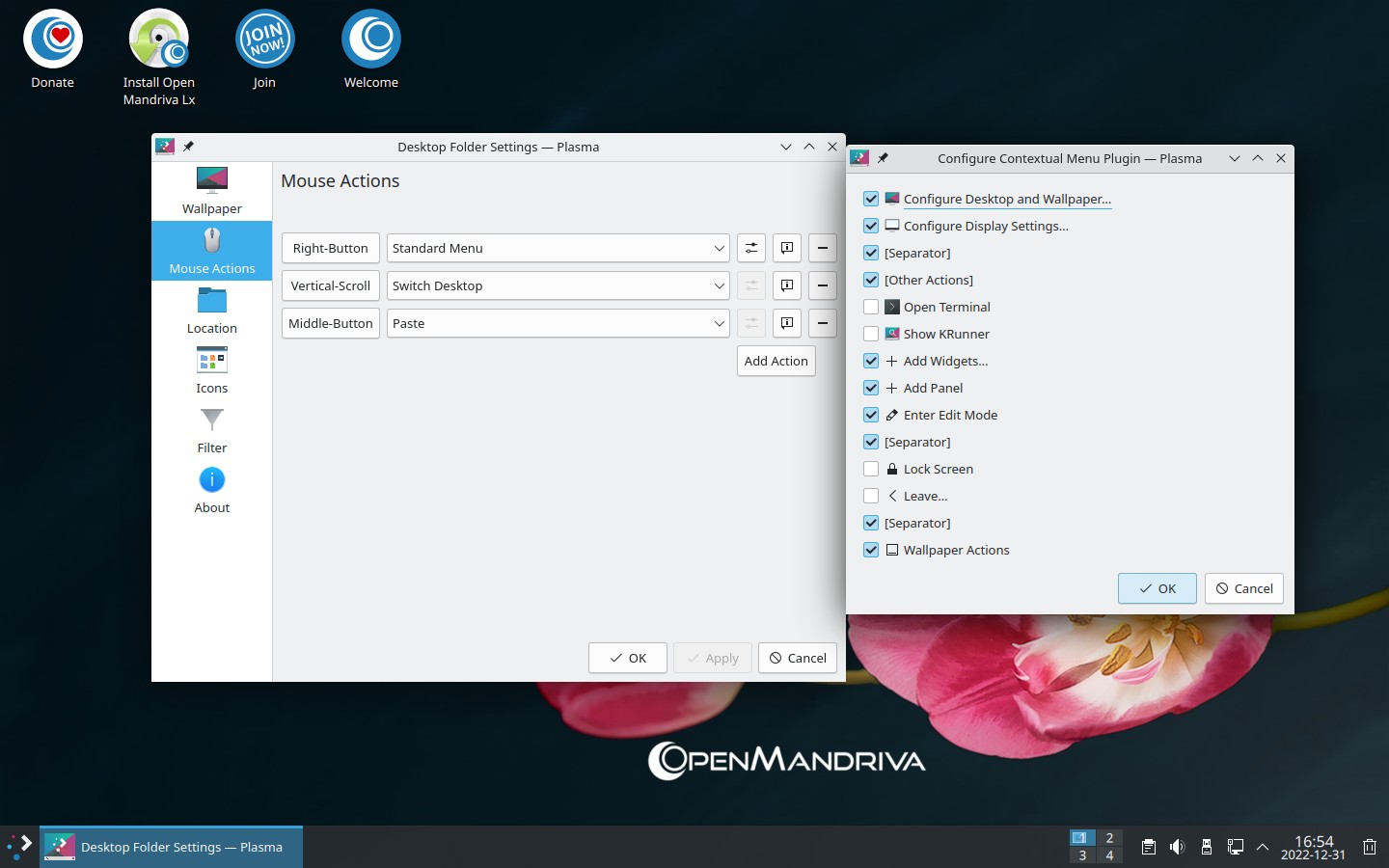Open the Donate desktop icon
The height and width of the screenshot is (868, 1389).
pos(53,50)
